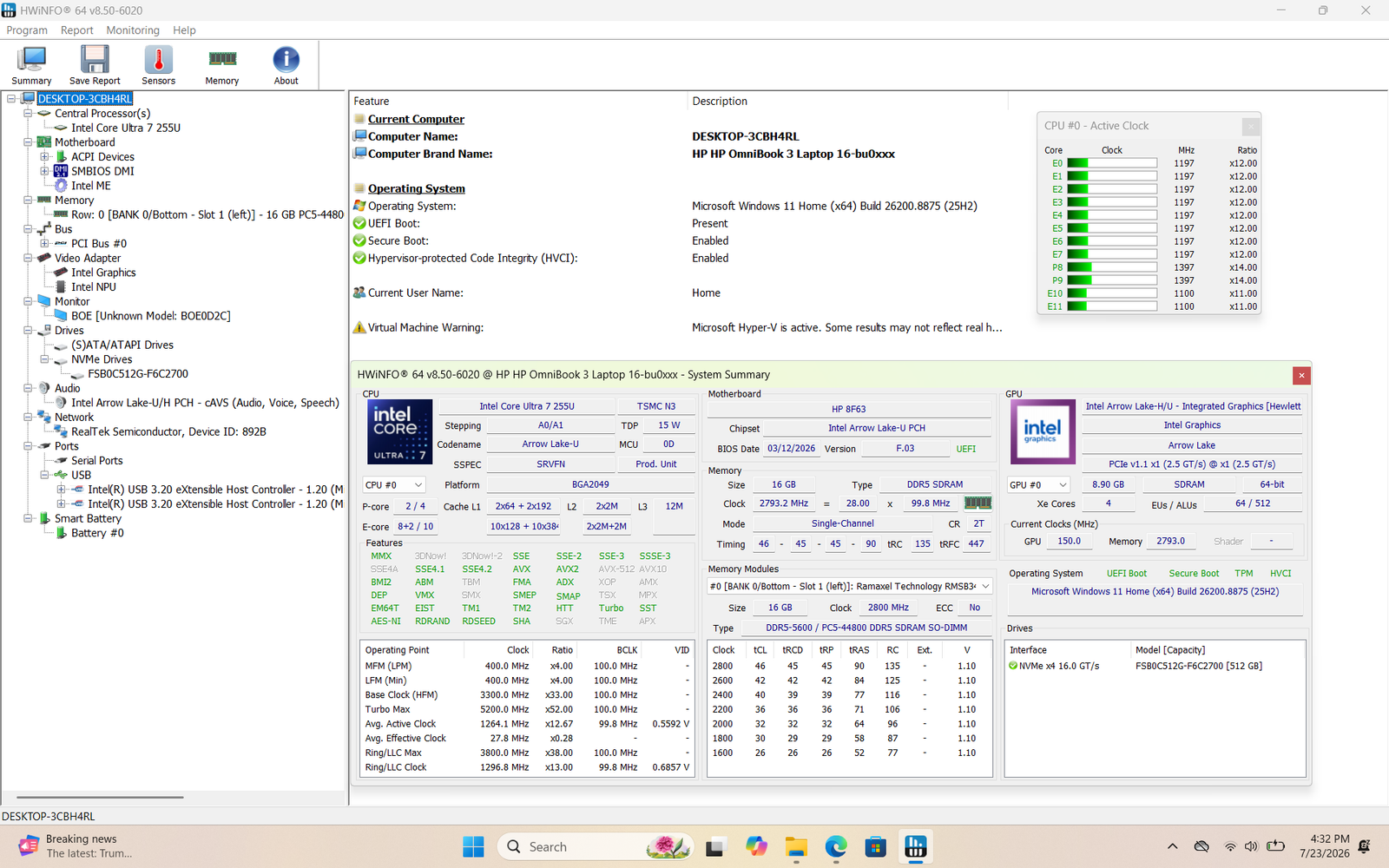Open the Monitoring menu

(x=133, y=30)
